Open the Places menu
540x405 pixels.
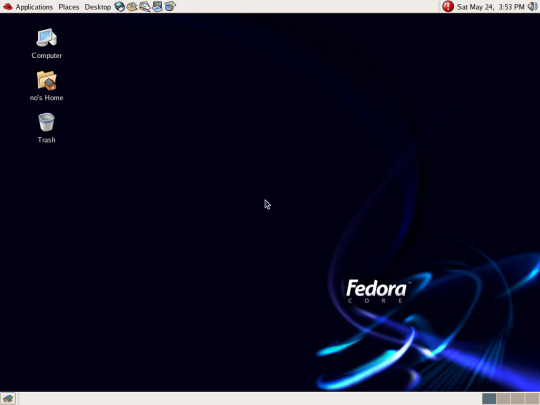click(x=69, y=7)
